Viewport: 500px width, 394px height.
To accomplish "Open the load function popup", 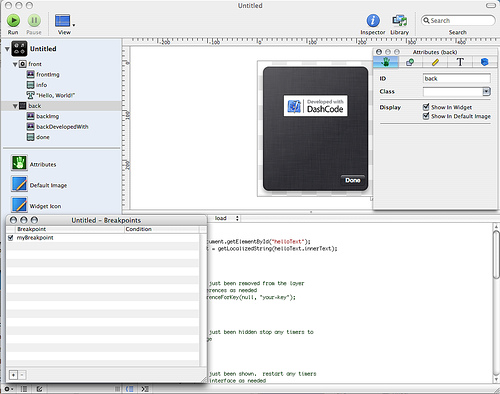I will click(227, 218).
